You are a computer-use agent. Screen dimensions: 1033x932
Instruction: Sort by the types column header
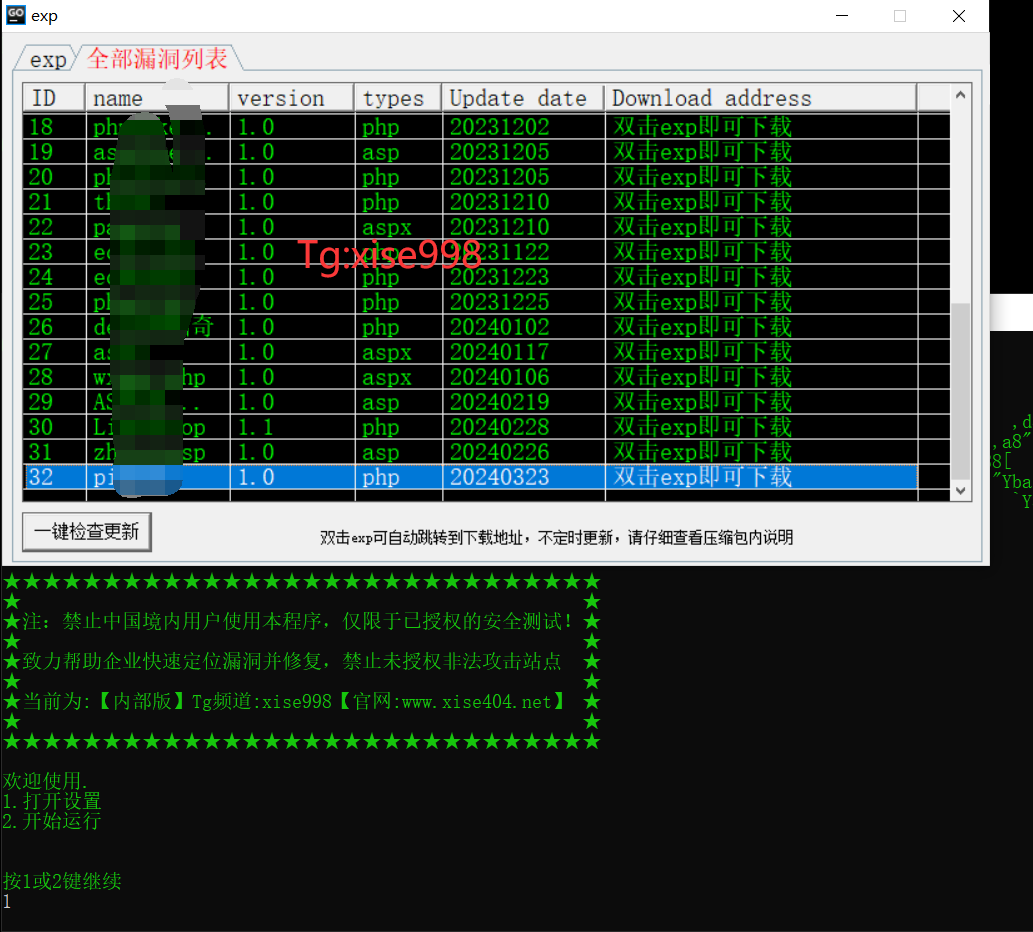click(398, 97)
